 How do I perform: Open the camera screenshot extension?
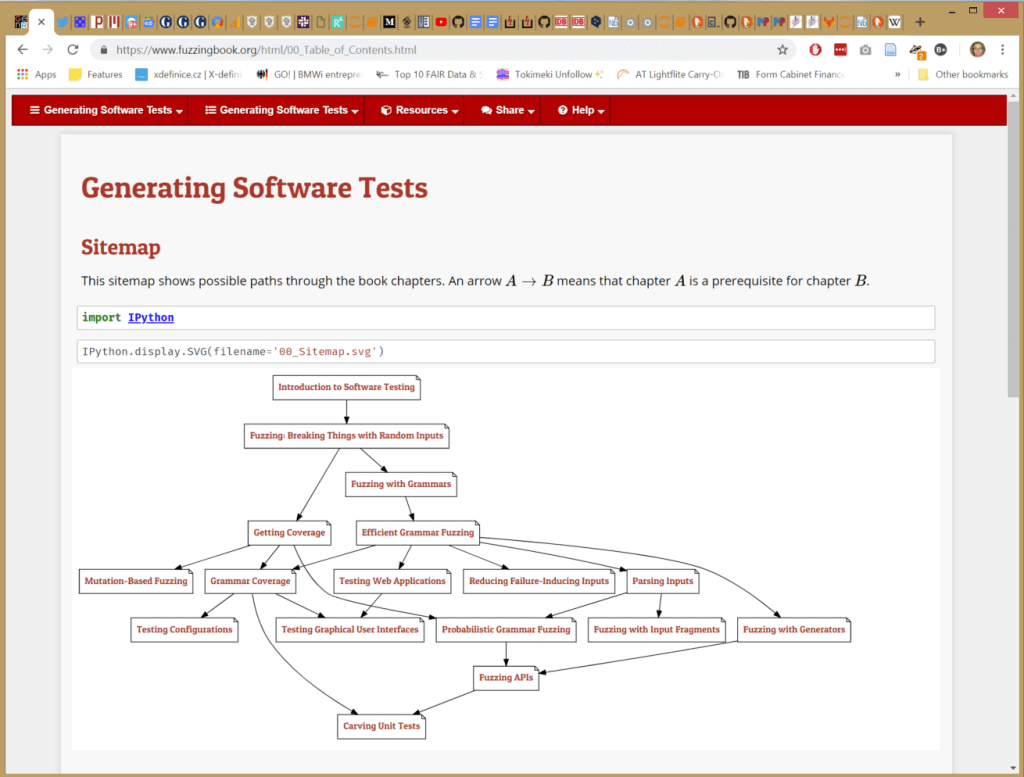click(x=865, y=48)
